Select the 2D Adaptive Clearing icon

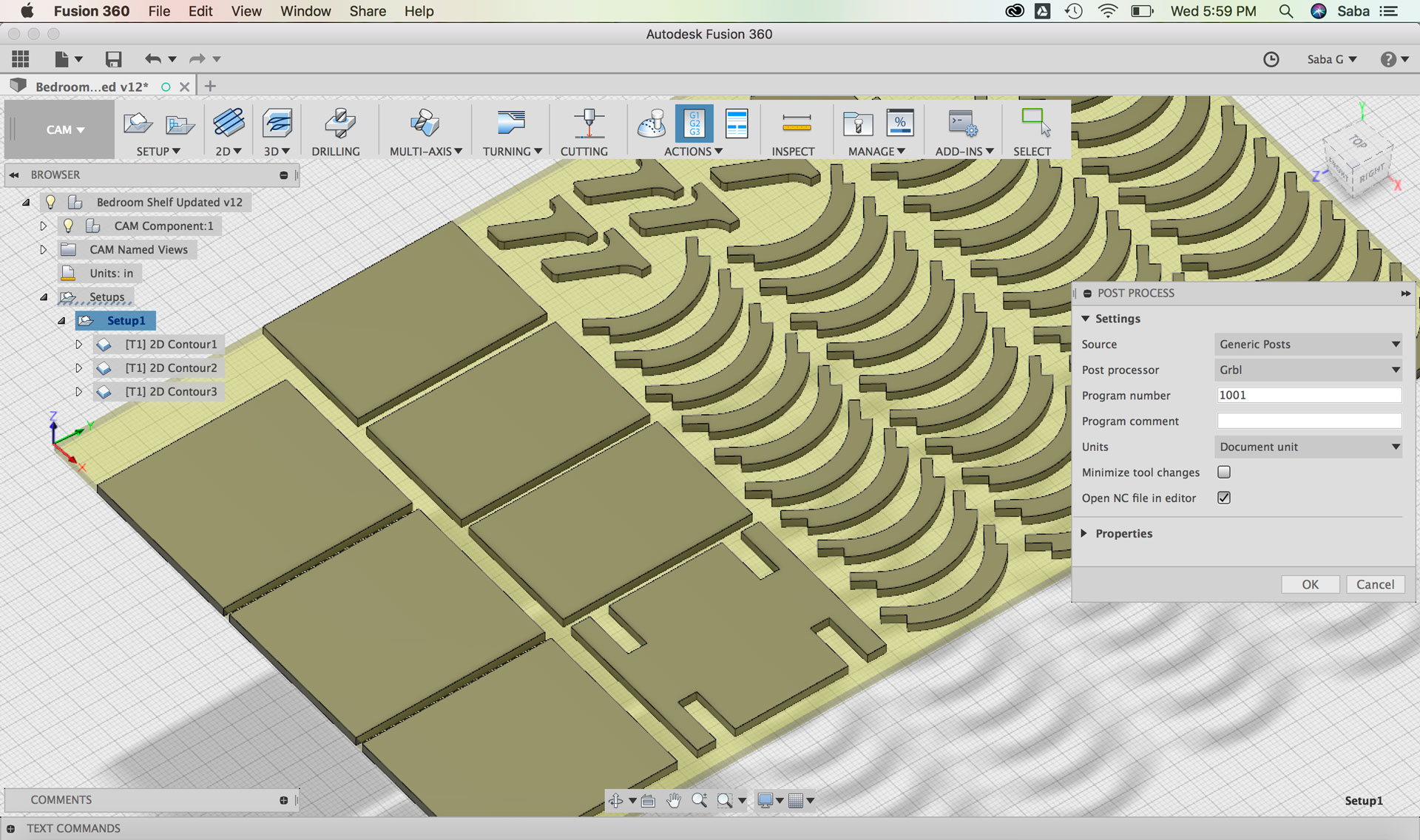pyautogui.click(x=229, y=123)
